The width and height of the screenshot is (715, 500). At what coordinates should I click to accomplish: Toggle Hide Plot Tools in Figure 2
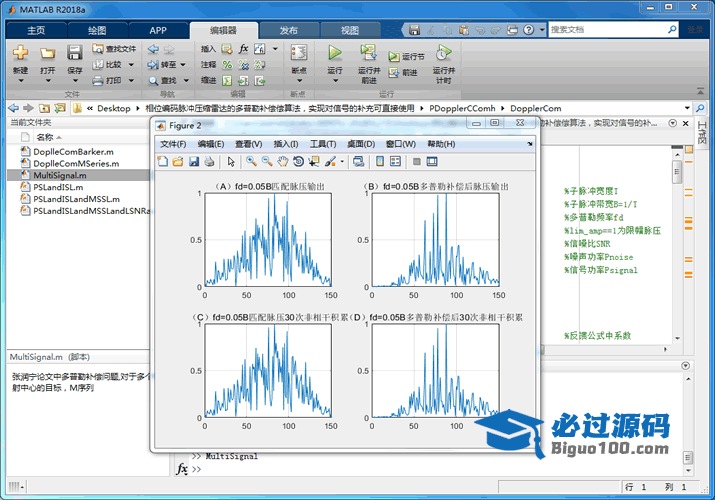coord(416,161)
